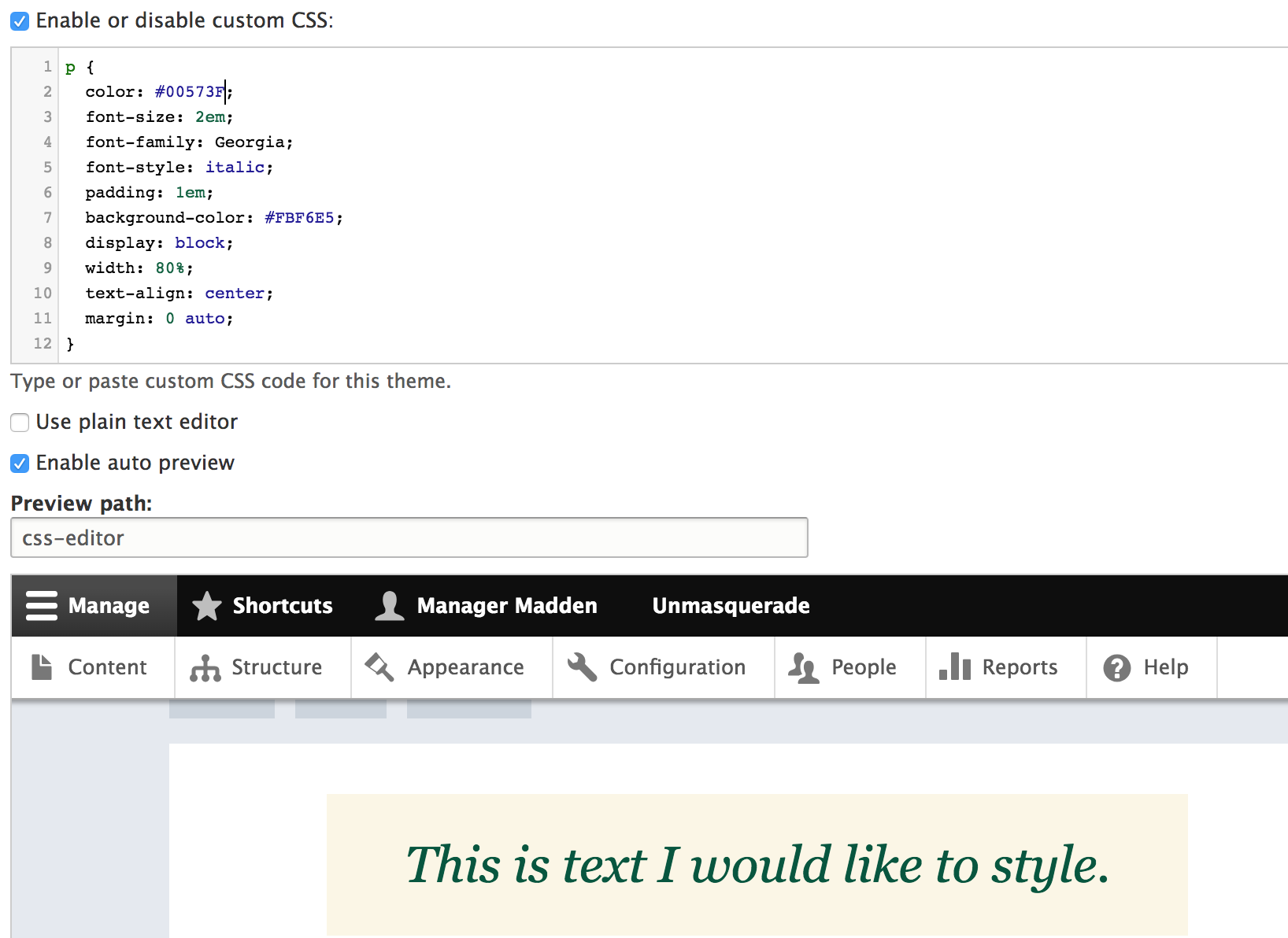The width and height of the screenshot is (1288, 938).
Task: Click the Reports bar chart icon
Action: click(x=955, y=667)
